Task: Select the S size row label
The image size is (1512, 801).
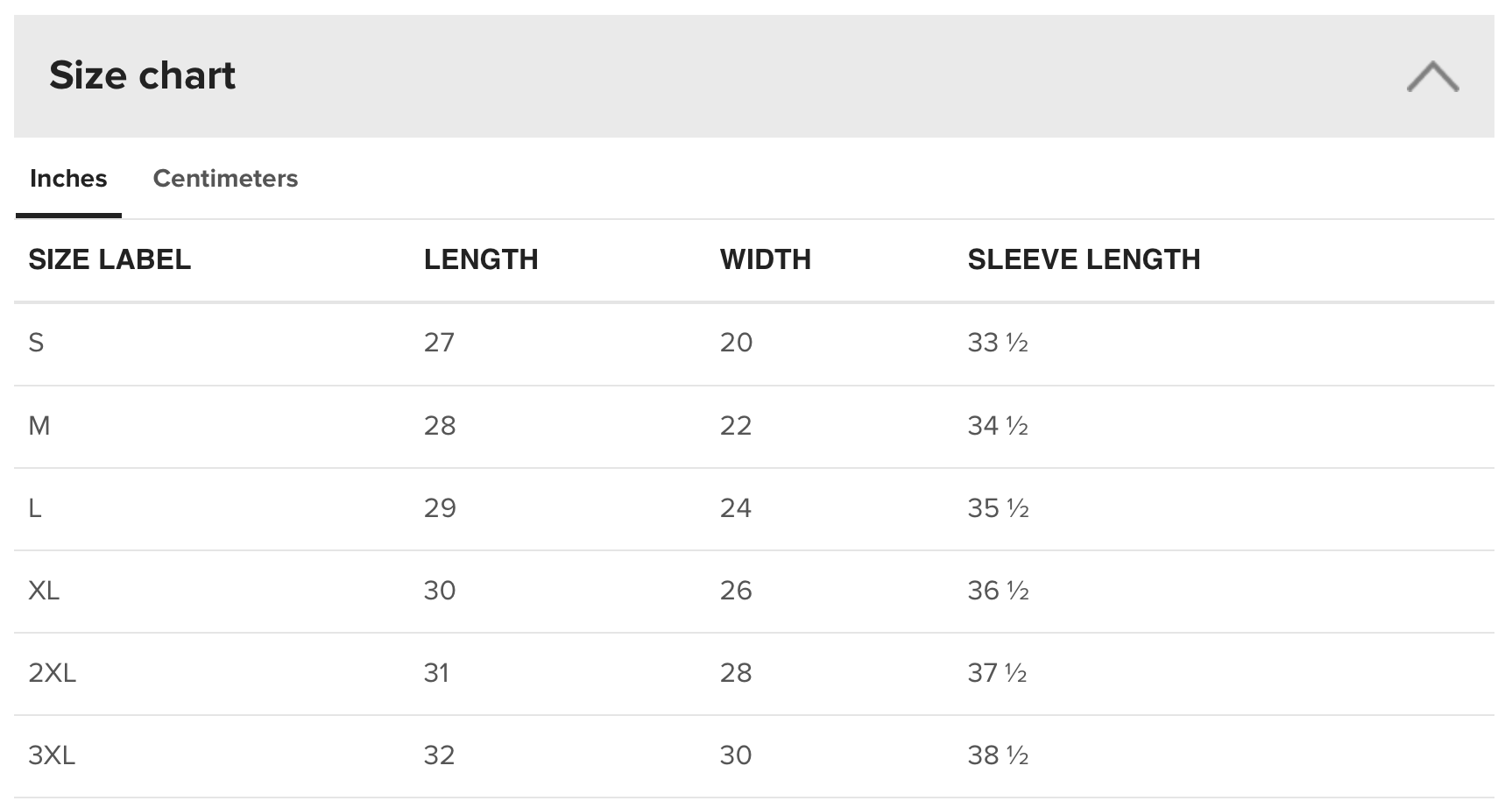Action: 36,343
